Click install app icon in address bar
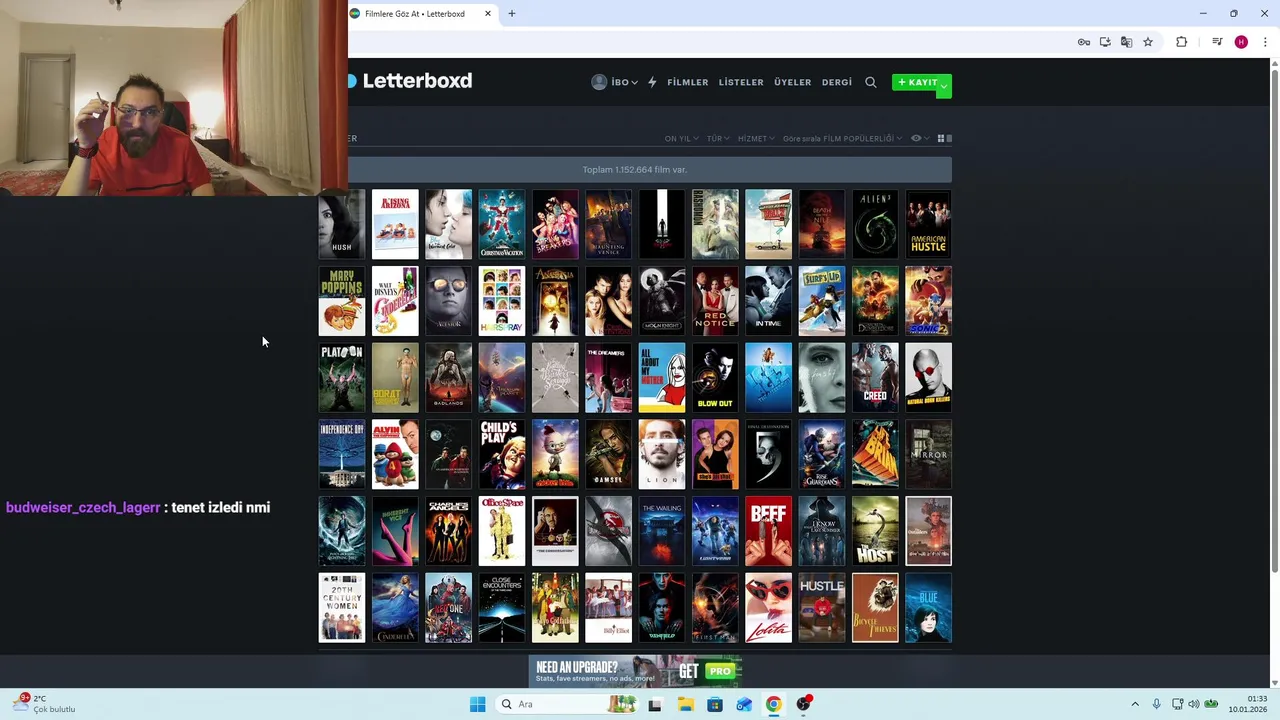Viewport: 1280px width, 720px height. 1105,42
